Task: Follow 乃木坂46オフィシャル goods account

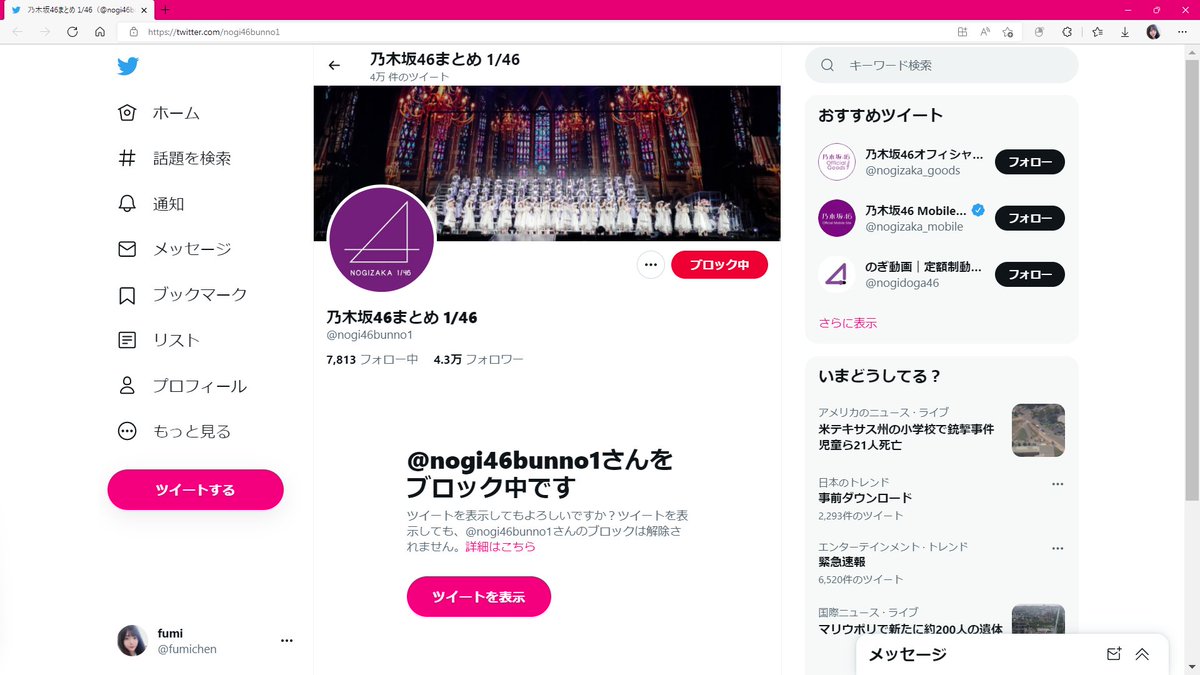Action: (1030, 162)
